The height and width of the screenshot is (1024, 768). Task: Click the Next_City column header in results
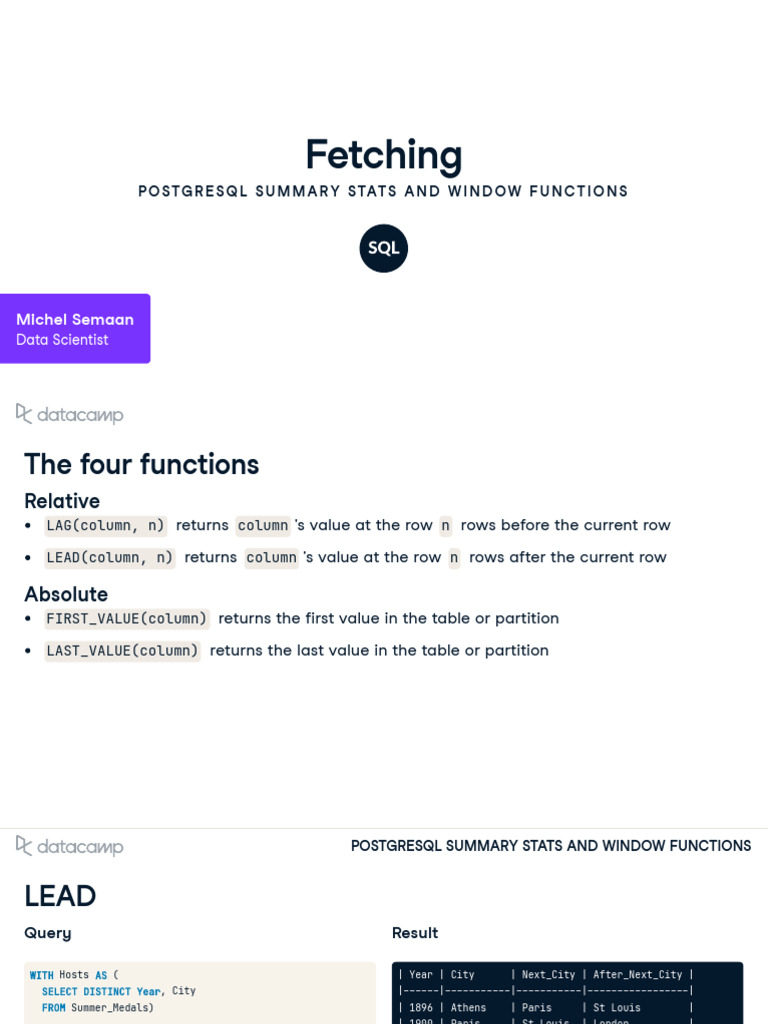(548, 974)
